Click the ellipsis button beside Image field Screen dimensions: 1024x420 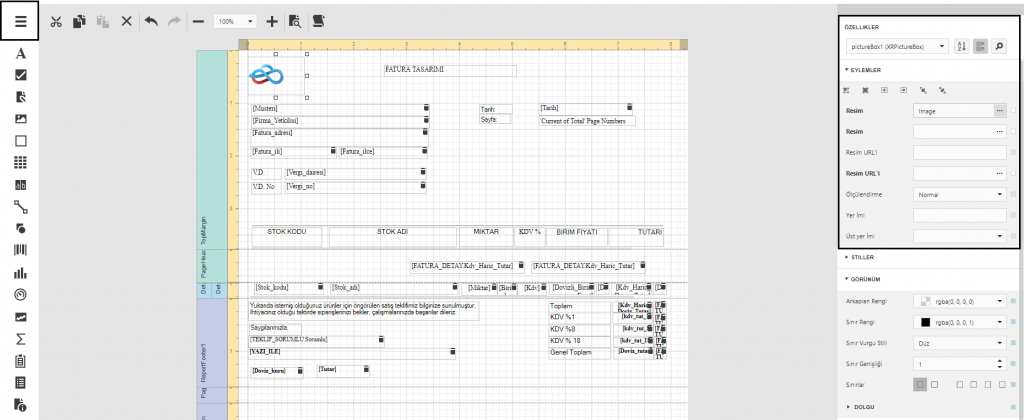pyautogui.click(x=999, y=110)
